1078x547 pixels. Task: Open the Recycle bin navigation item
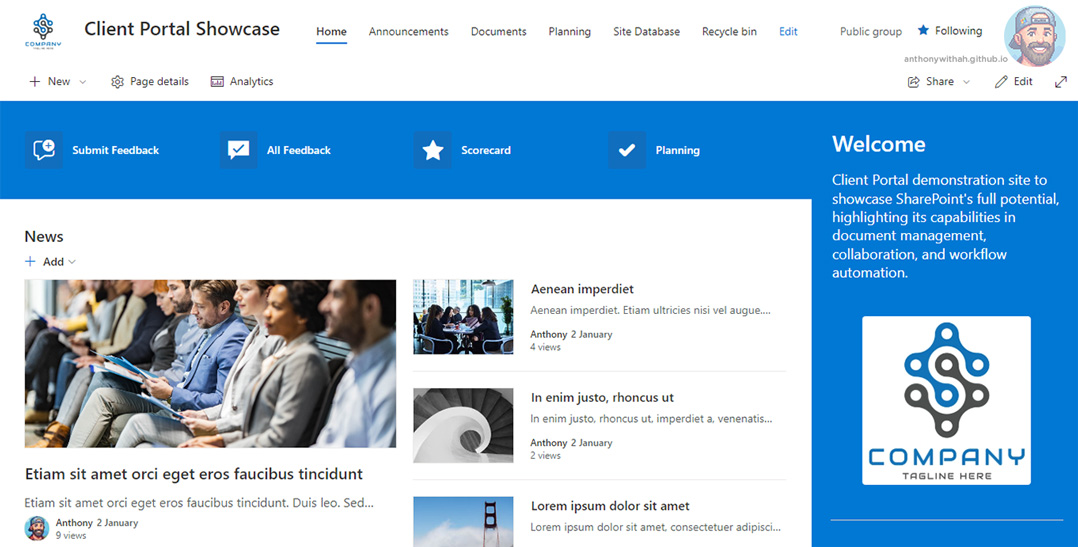(729, 32)
